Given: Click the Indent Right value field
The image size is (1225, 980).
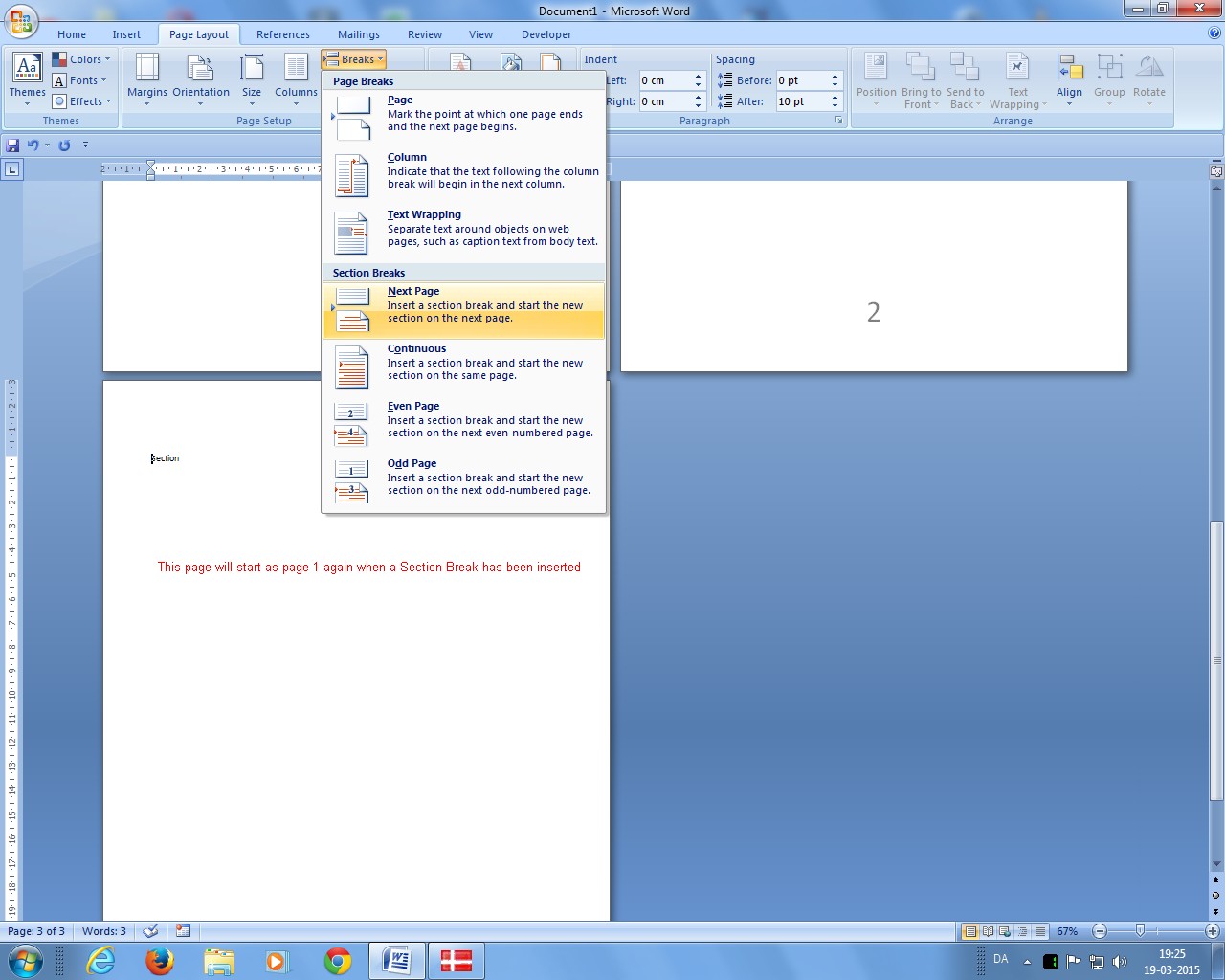Looking at the screenshot, I should [x=665, y=101].
